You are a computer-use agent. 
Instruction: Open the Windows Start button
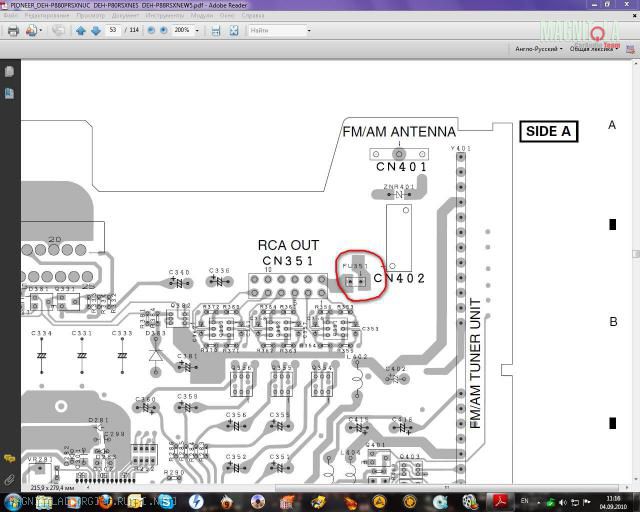pos(12,502)
